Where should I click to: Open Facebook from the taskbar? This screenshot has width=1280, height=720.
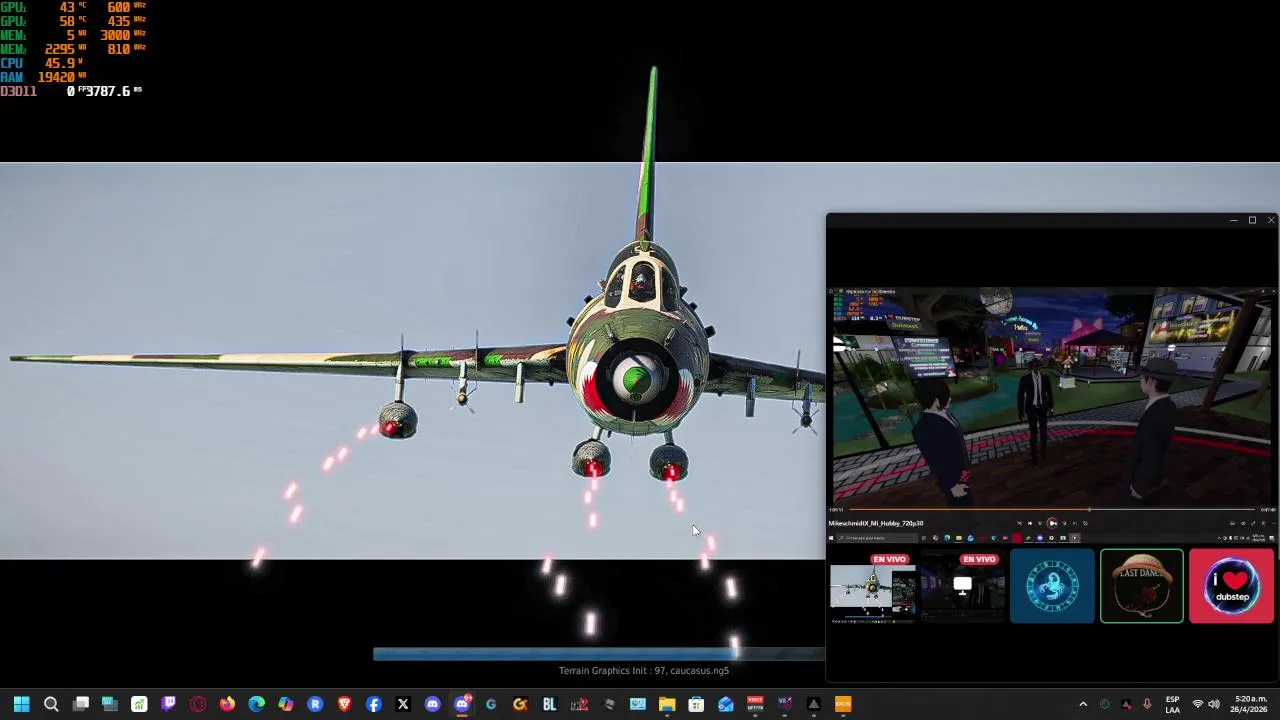tap(374, 704)
